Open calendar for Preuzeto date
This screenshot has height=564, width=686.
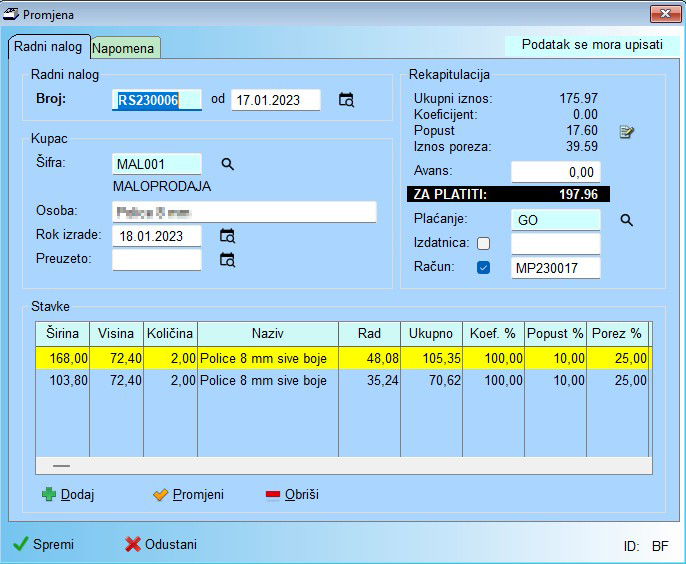point(227,260)
